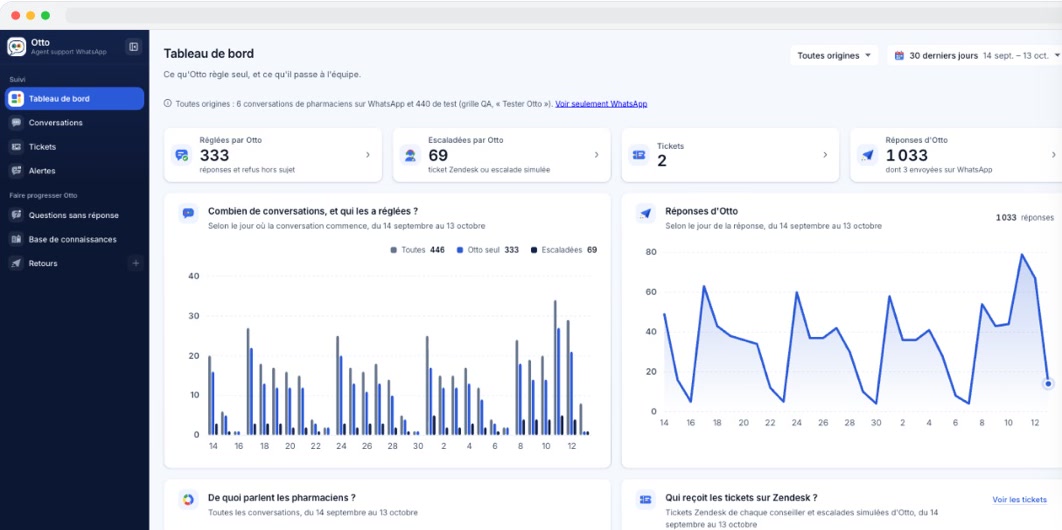The image size is (1062, 530).
Task: Expand the Réglées par Otto card chevron
Action: (368, 155)
